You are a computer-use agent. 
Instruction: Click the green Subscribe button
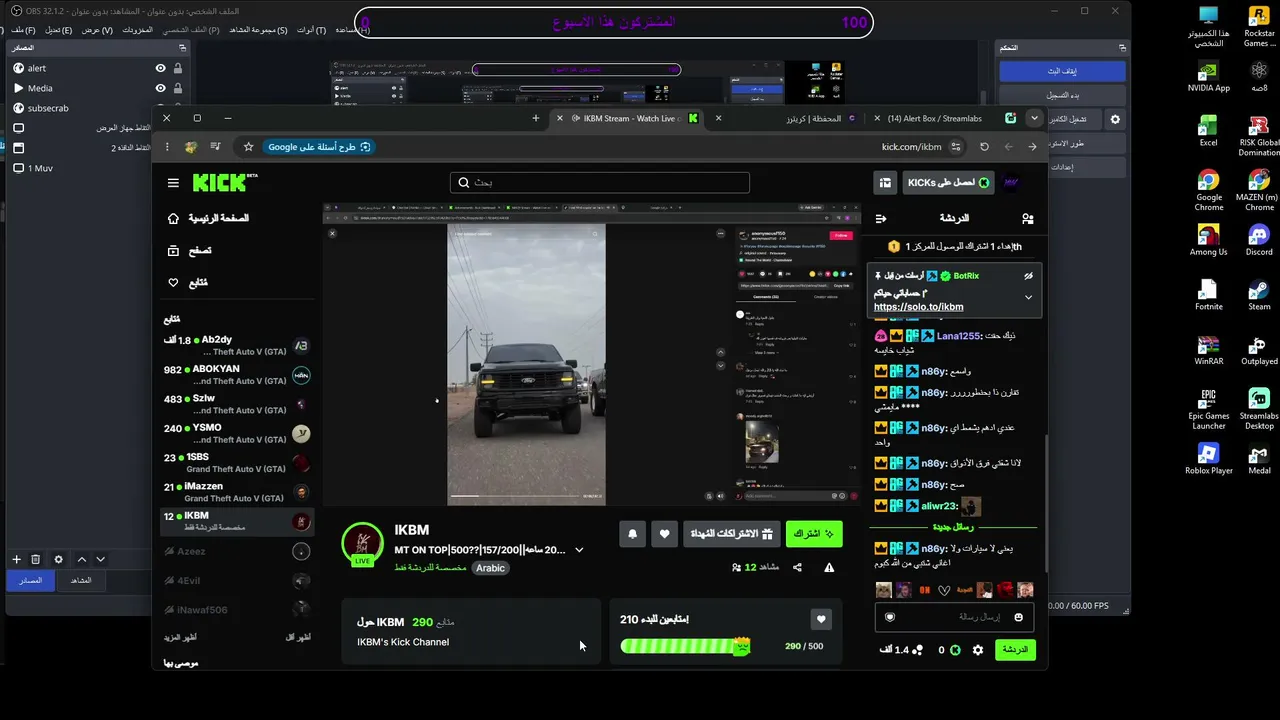coord(814,534)
